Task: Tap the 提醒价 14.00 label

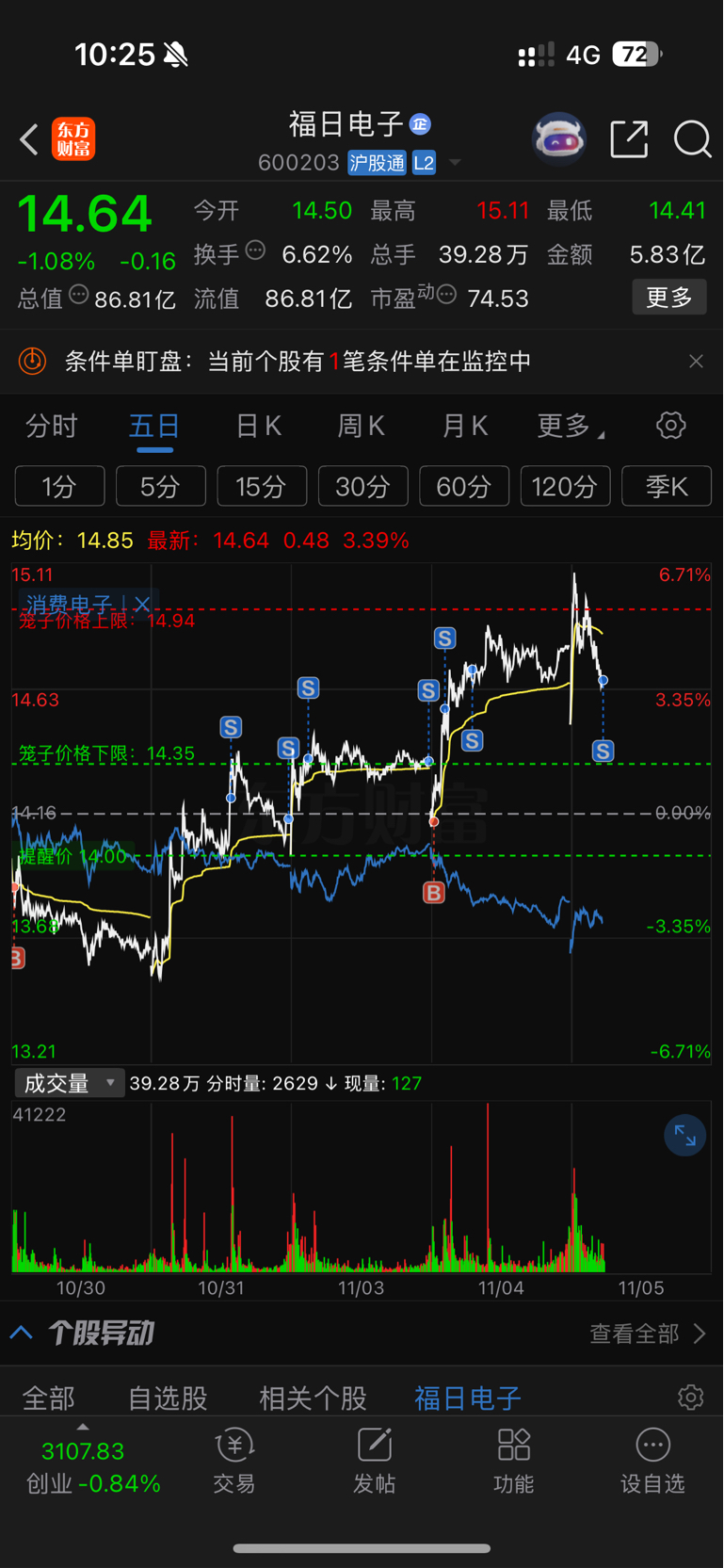Action: 72,856
